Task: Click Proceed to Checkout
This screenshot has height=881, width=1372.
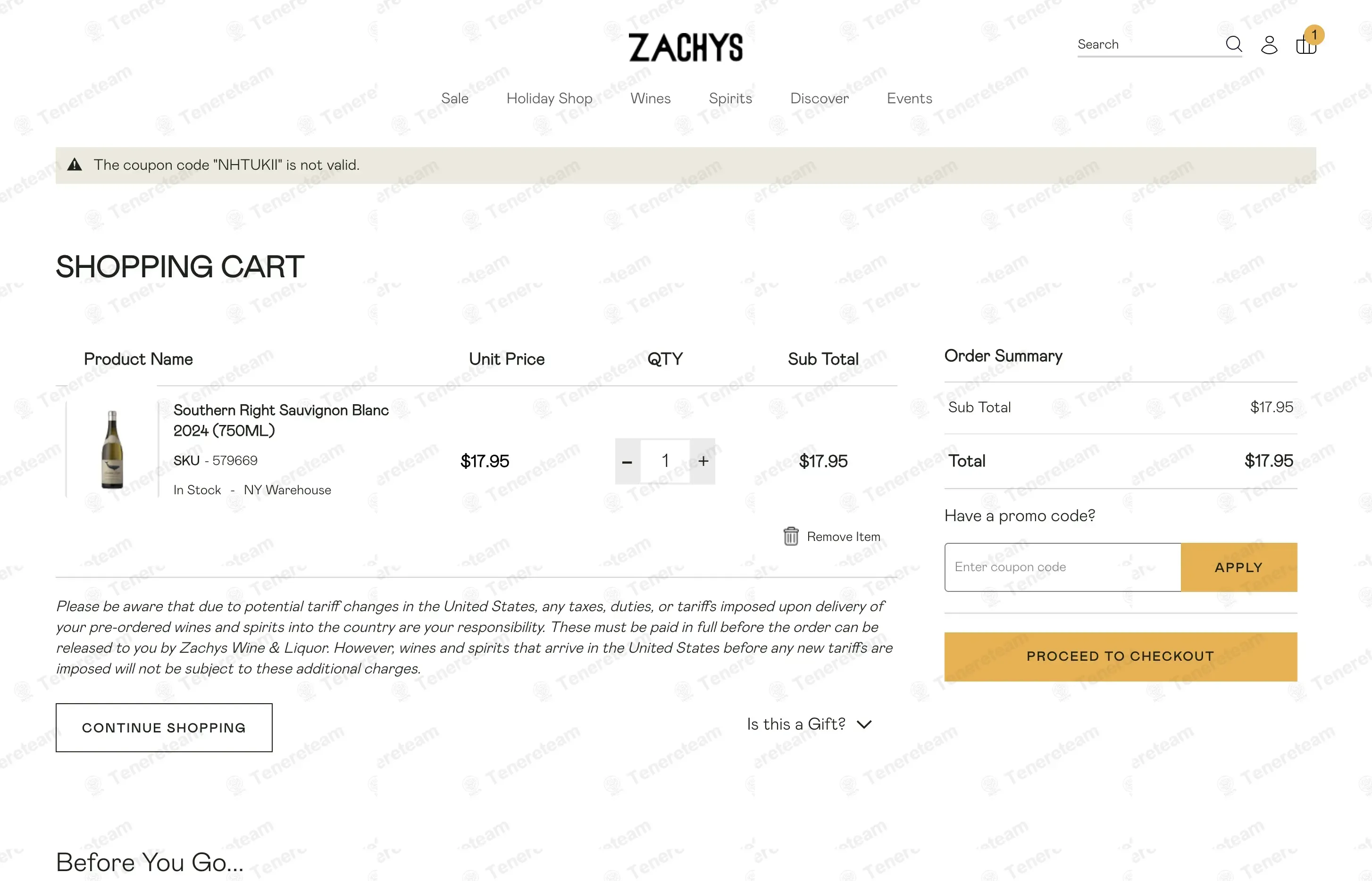Action: pyautogui.click(x=1120, y=656)
